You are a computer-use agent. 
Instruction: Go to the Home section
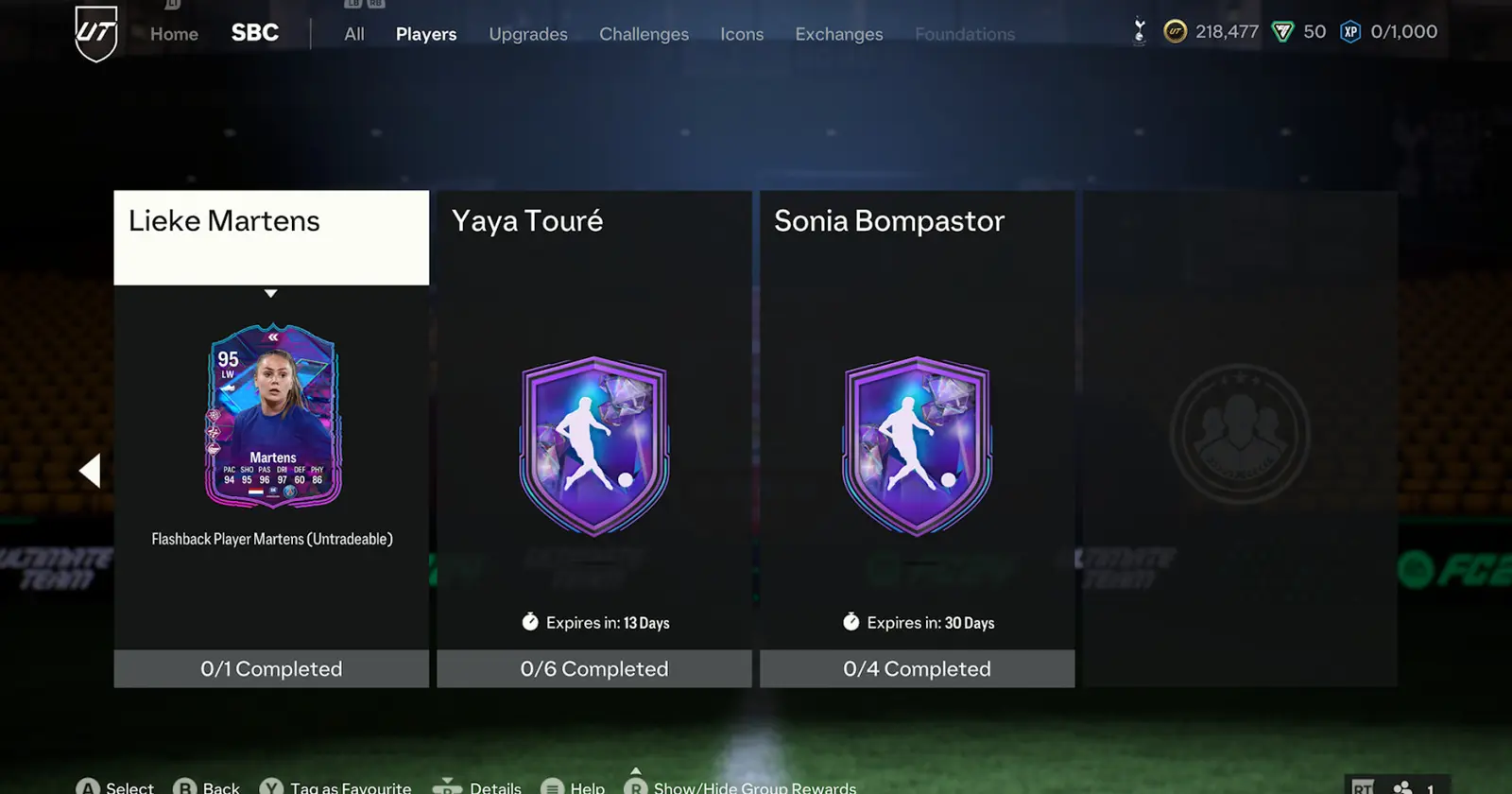tap(174, 34)
